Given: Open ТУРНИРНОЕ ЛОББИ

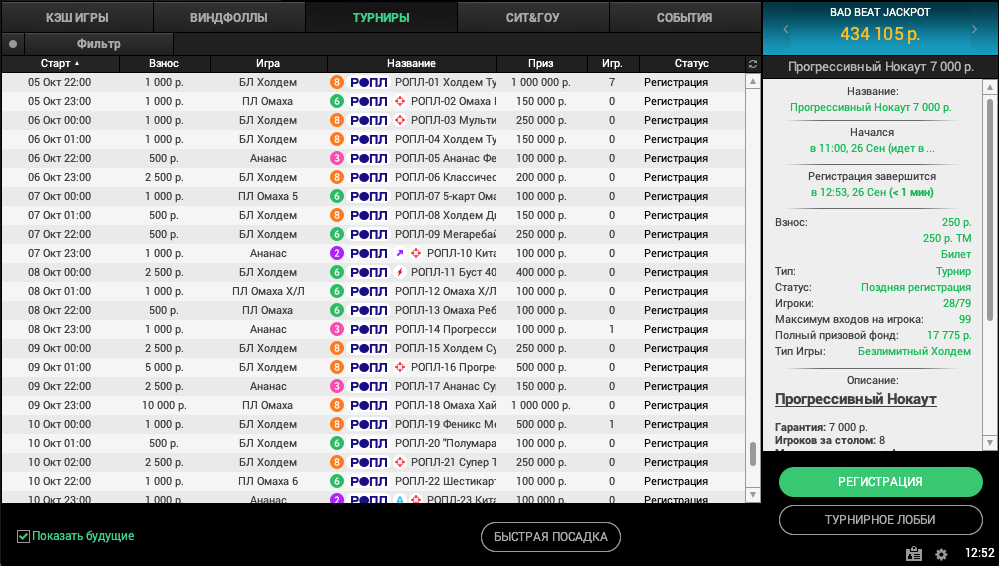Looking at the screenshot, I should (x=880, y=521).
